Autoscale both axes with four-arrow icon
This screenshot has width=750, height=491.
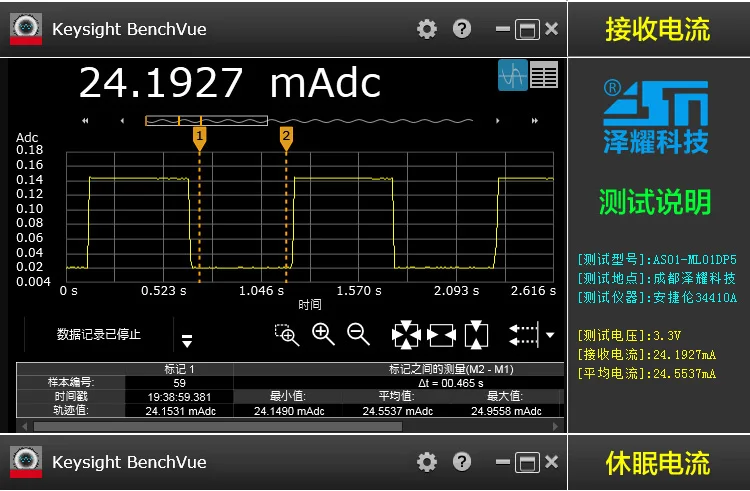click(406, 335)
